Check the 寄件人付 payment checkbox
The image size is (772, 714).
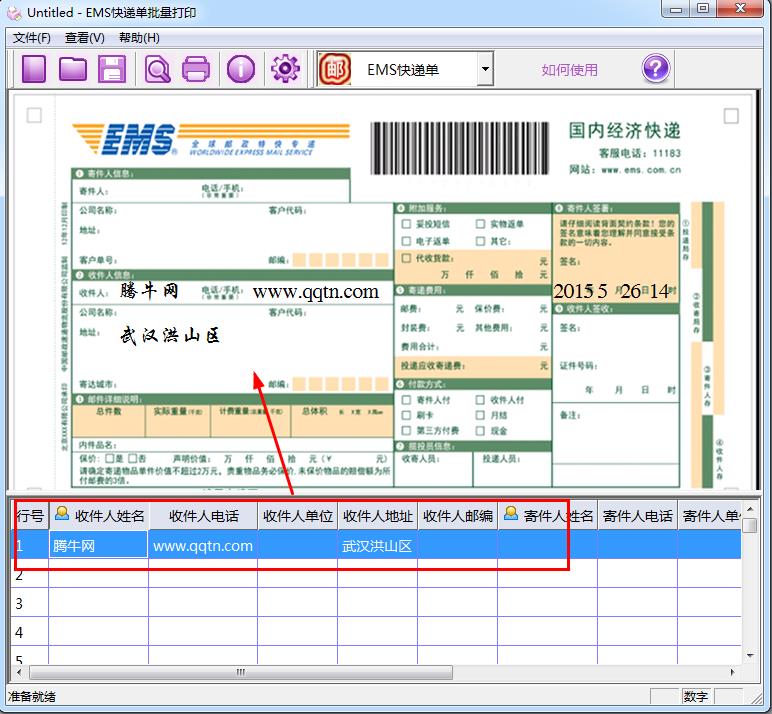[x=407, y=400]
